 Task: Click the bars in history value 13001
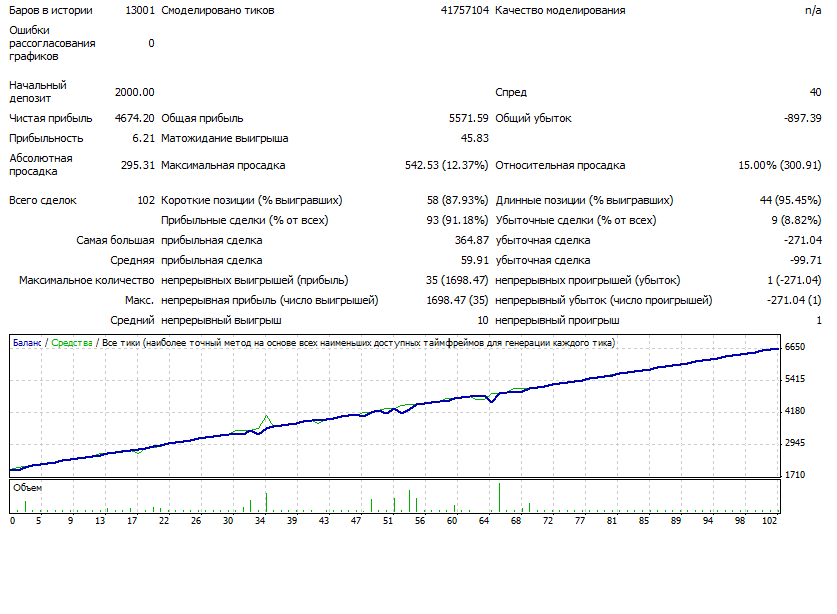[140, 10]
